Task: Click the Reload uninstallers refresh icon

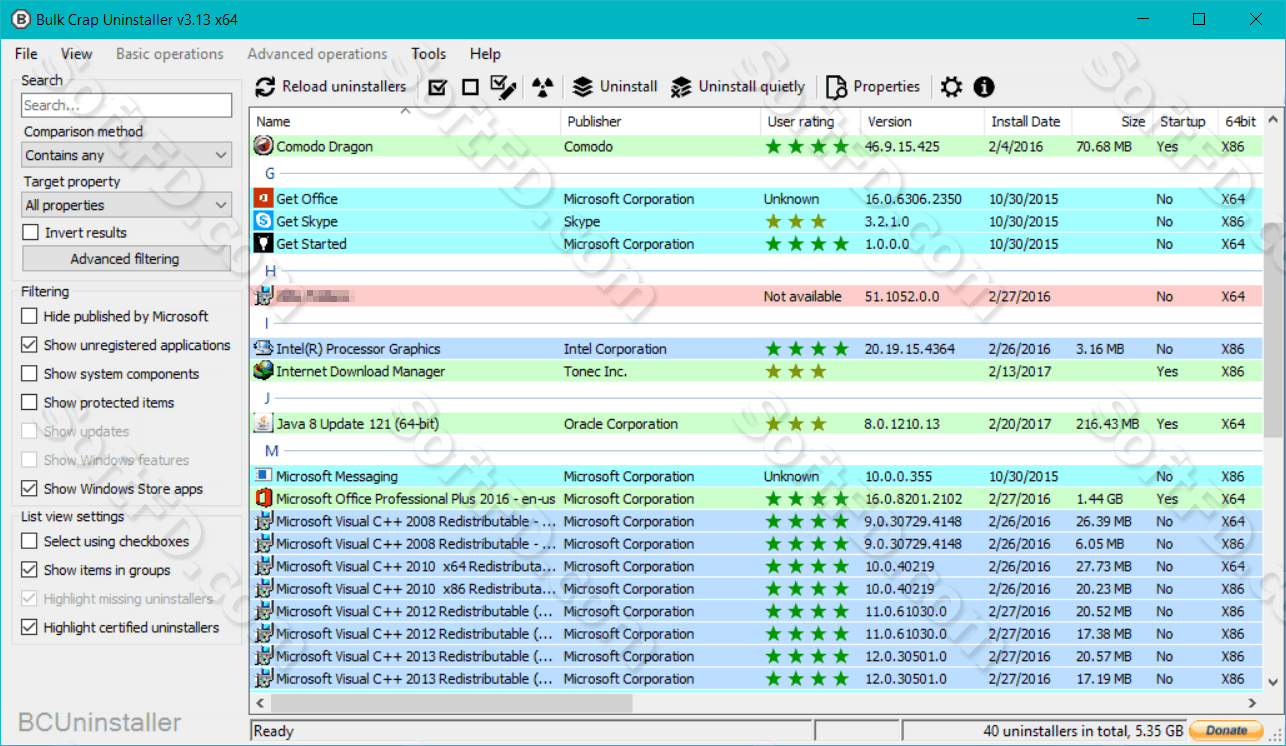Action: click(265, 87)
